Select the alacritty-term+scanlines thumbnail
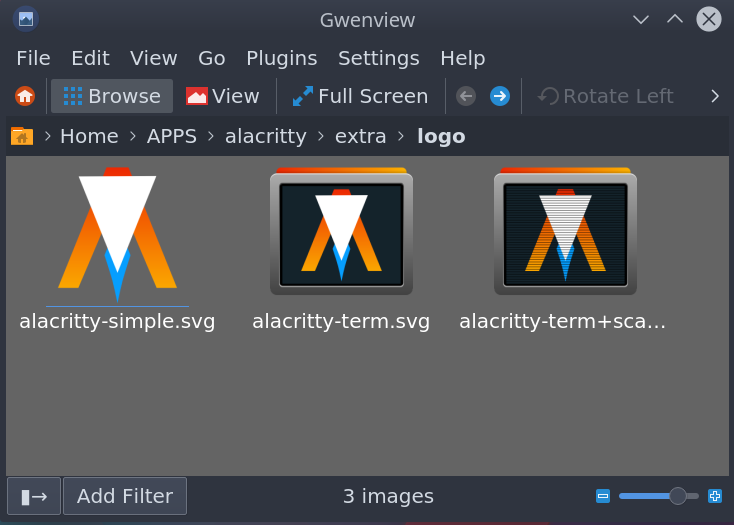 (565, 231)
